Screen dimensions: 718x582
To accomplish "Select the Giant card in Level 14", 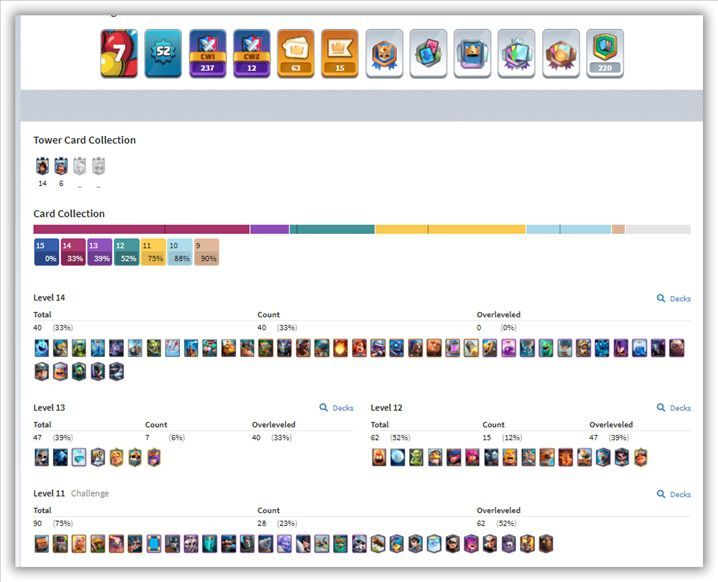I will (433, 348).
